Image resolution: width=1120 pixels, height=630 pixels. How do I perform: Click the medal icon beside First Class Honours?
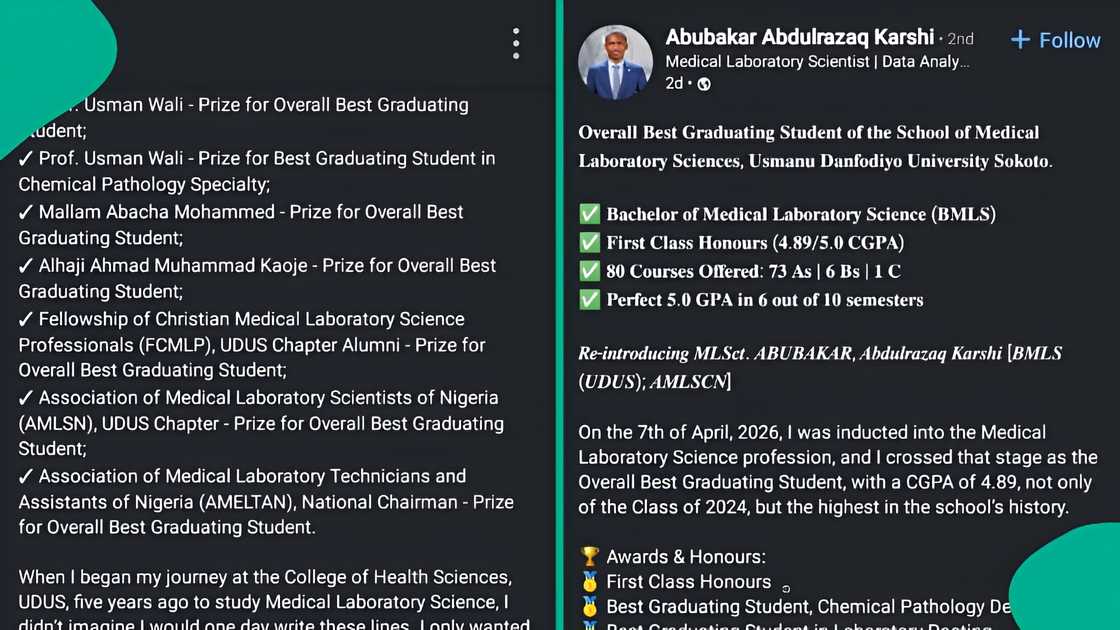tap(589, 581)
